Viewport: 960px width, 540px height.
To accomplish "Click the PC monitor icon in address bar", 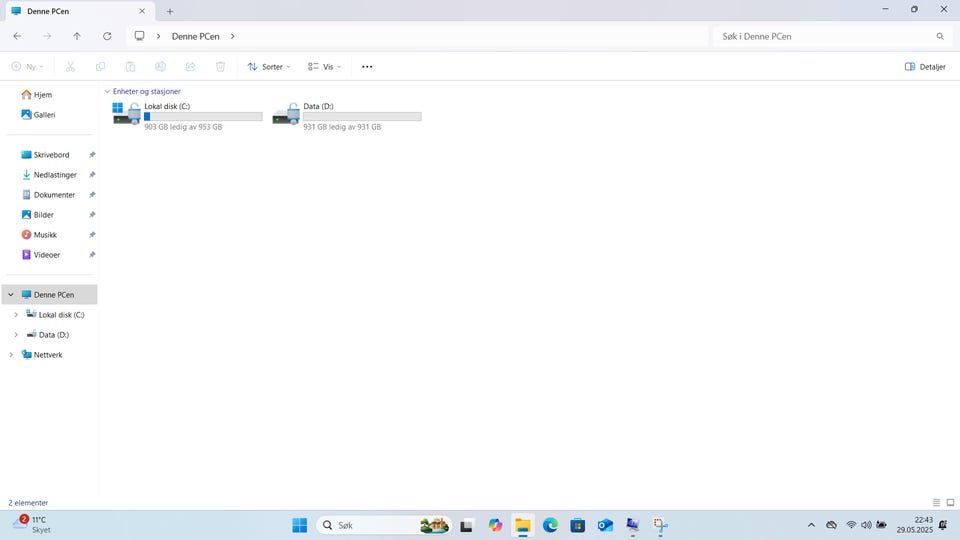I will point(140,36).
